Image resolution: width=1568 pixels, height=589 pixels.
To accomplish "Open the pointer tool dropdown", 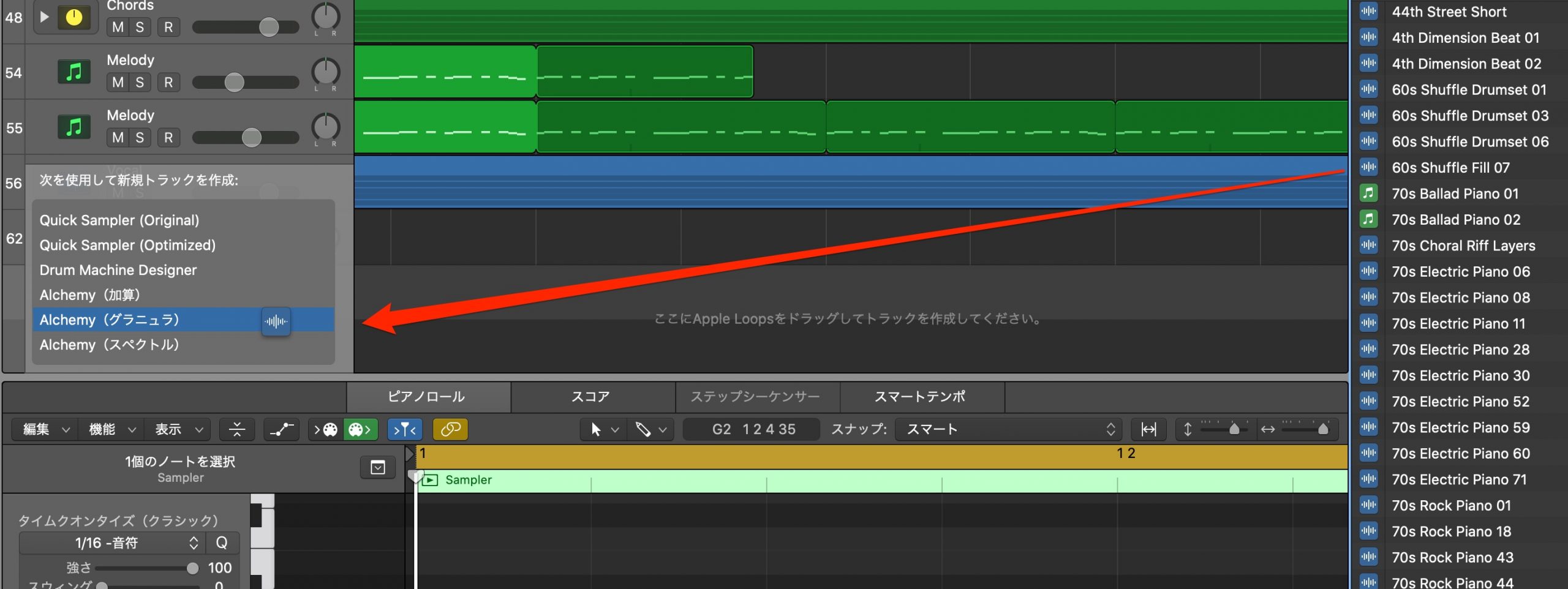I will tap(604, 429).
